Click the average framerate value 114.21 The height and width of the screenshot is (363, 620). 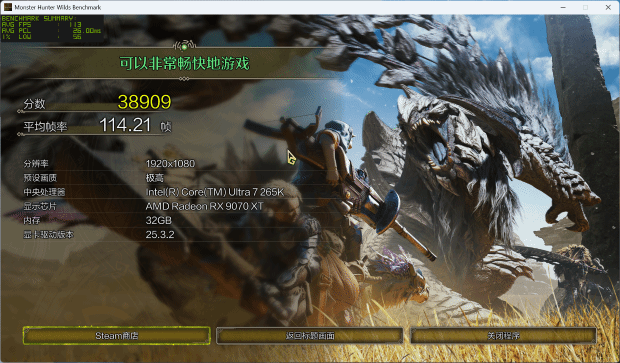(x=125, y=125)
